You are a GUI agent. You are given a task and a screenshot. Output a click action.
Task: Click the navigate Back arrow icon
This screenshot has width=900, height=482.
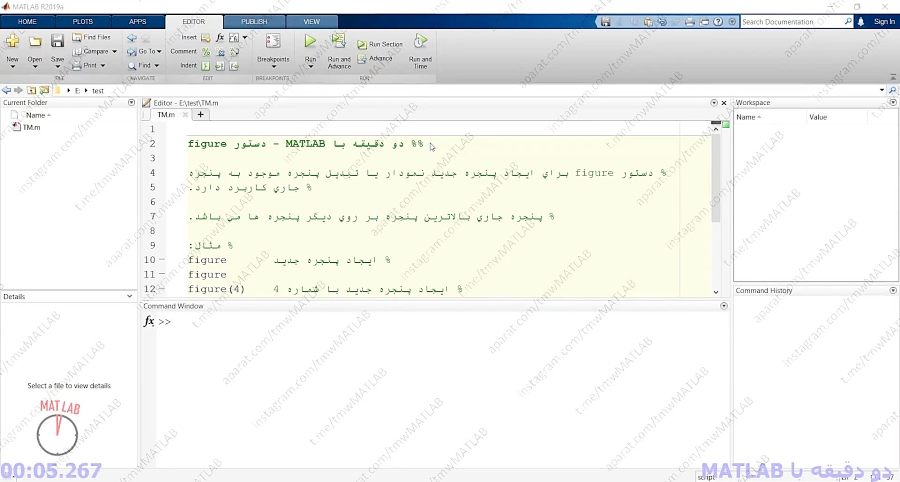(x=131, y=37)
